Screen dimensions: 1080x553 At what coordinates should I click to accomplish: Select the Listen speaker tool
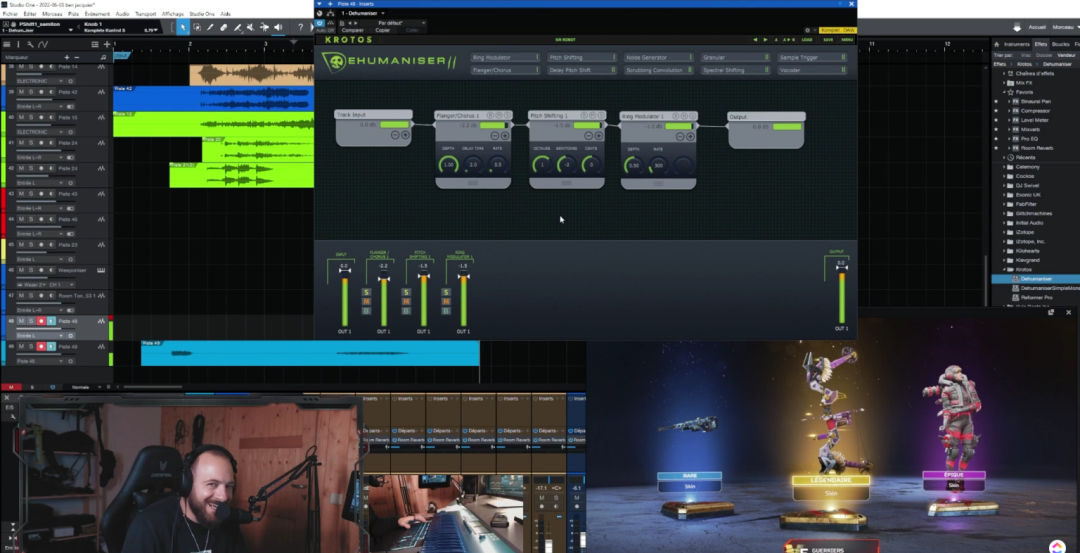(278, 27)
